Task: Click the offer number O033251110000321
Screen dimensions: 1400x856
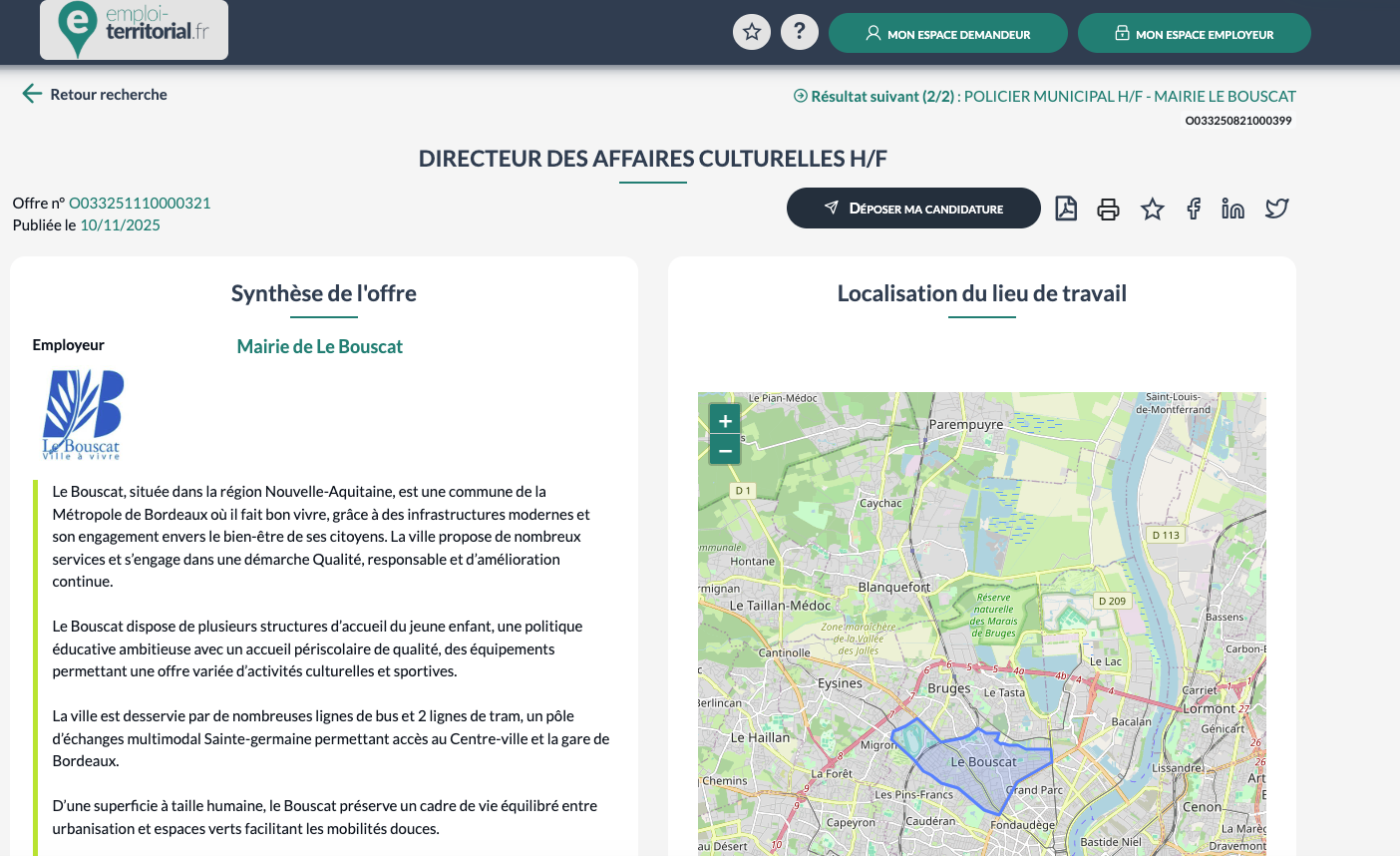Action: pyautogui.click(x=140, y=203)
